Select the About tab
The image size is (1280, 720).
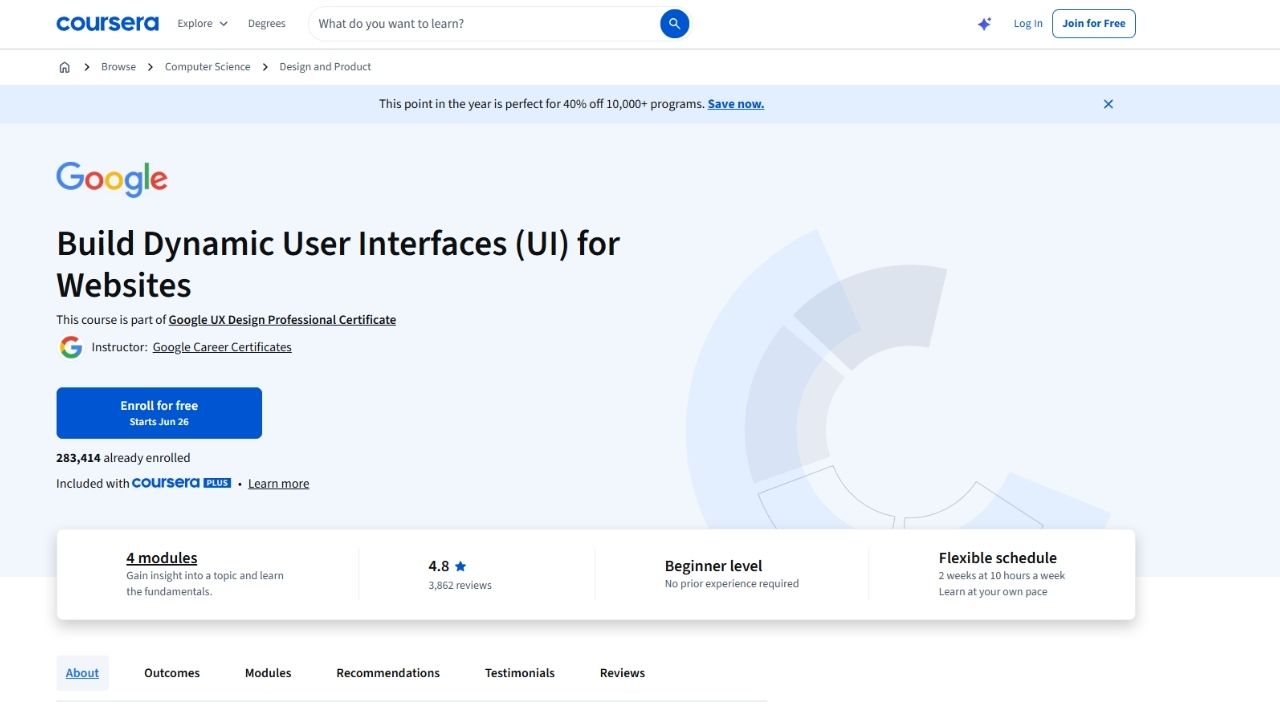click(x=82, y=673)
